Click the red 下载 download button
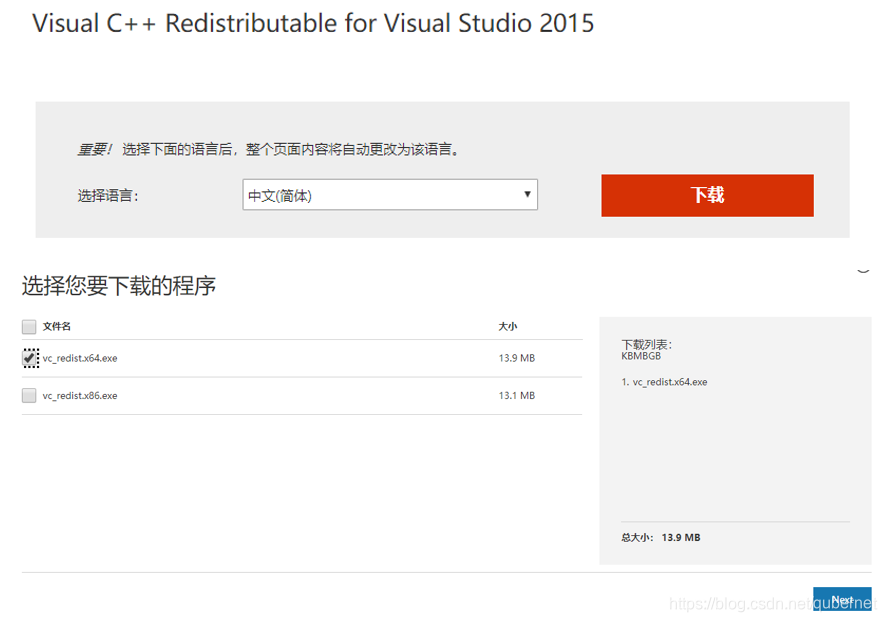 pyautogui.click(x=707, y=195)
